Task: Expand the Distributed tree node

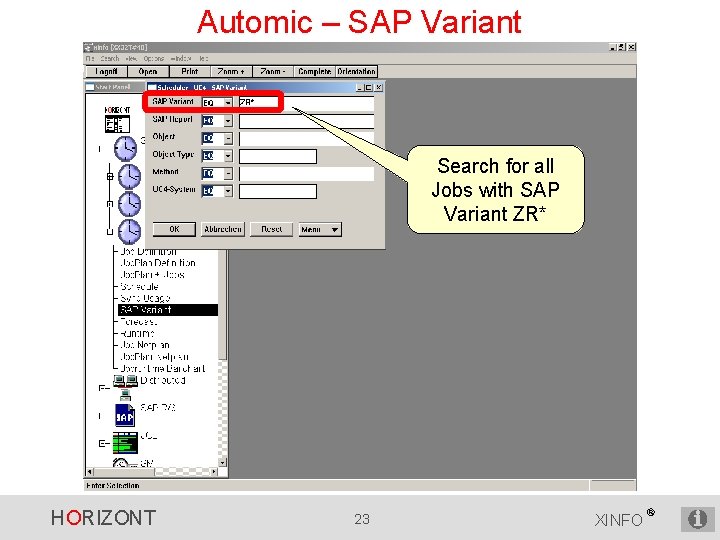Action: [101, 388]
